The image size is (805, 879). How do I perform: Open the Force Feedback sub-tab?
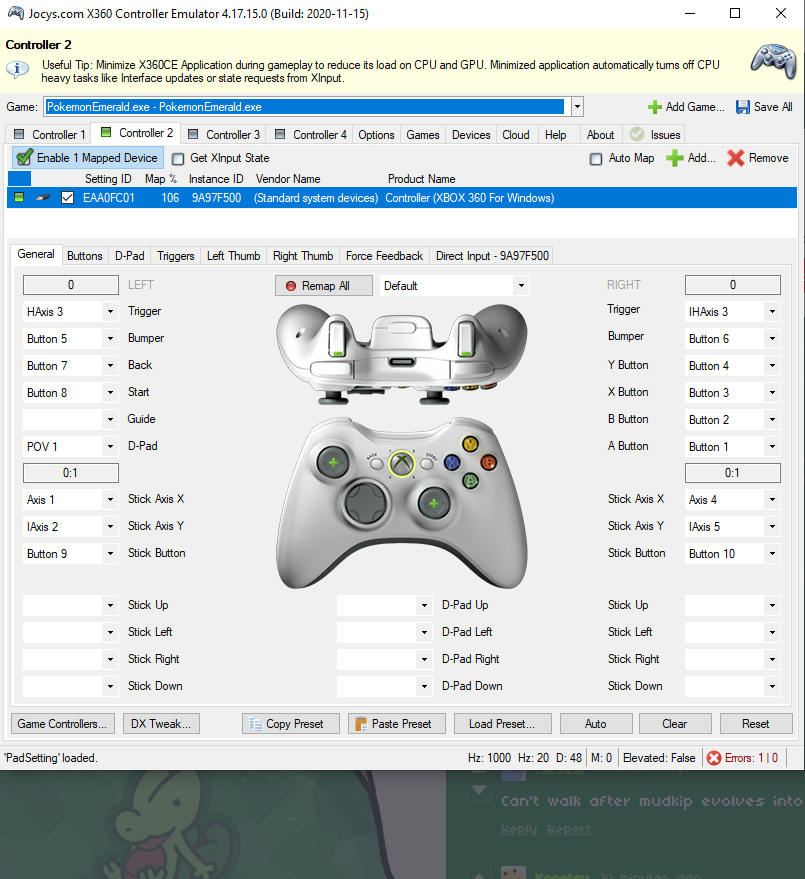point(384,256)
